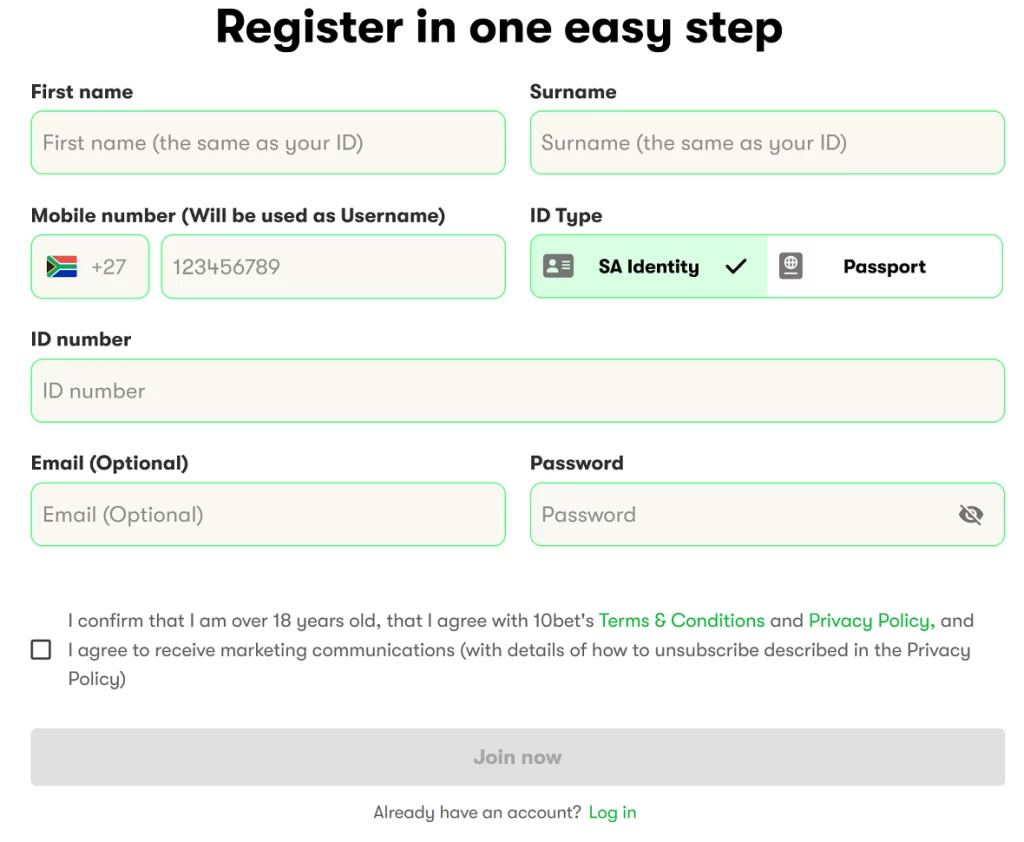Choose Passport as ID type
The width and height of the screenshot is (1024, 842).
coord(884,267)
